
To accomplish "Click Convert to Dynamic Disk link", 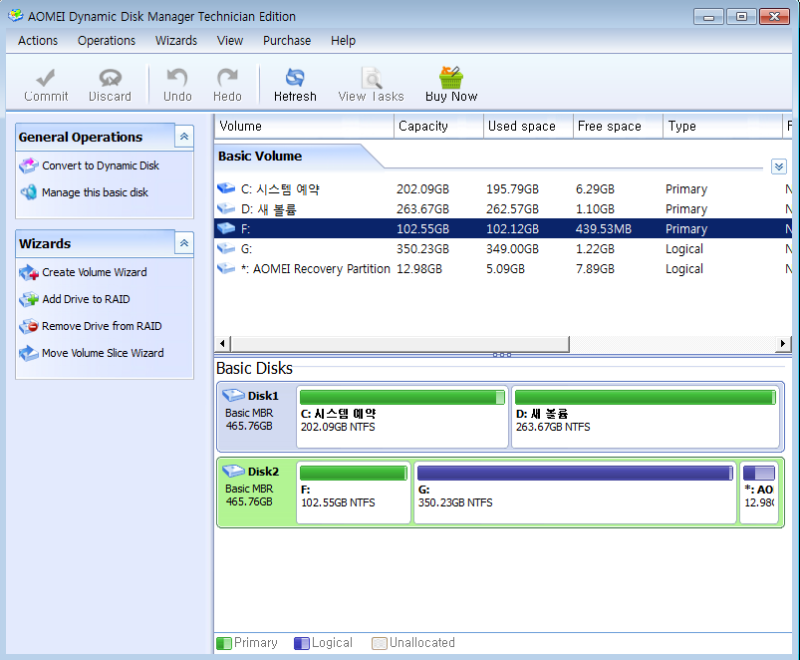I will [x=101, y=166].
